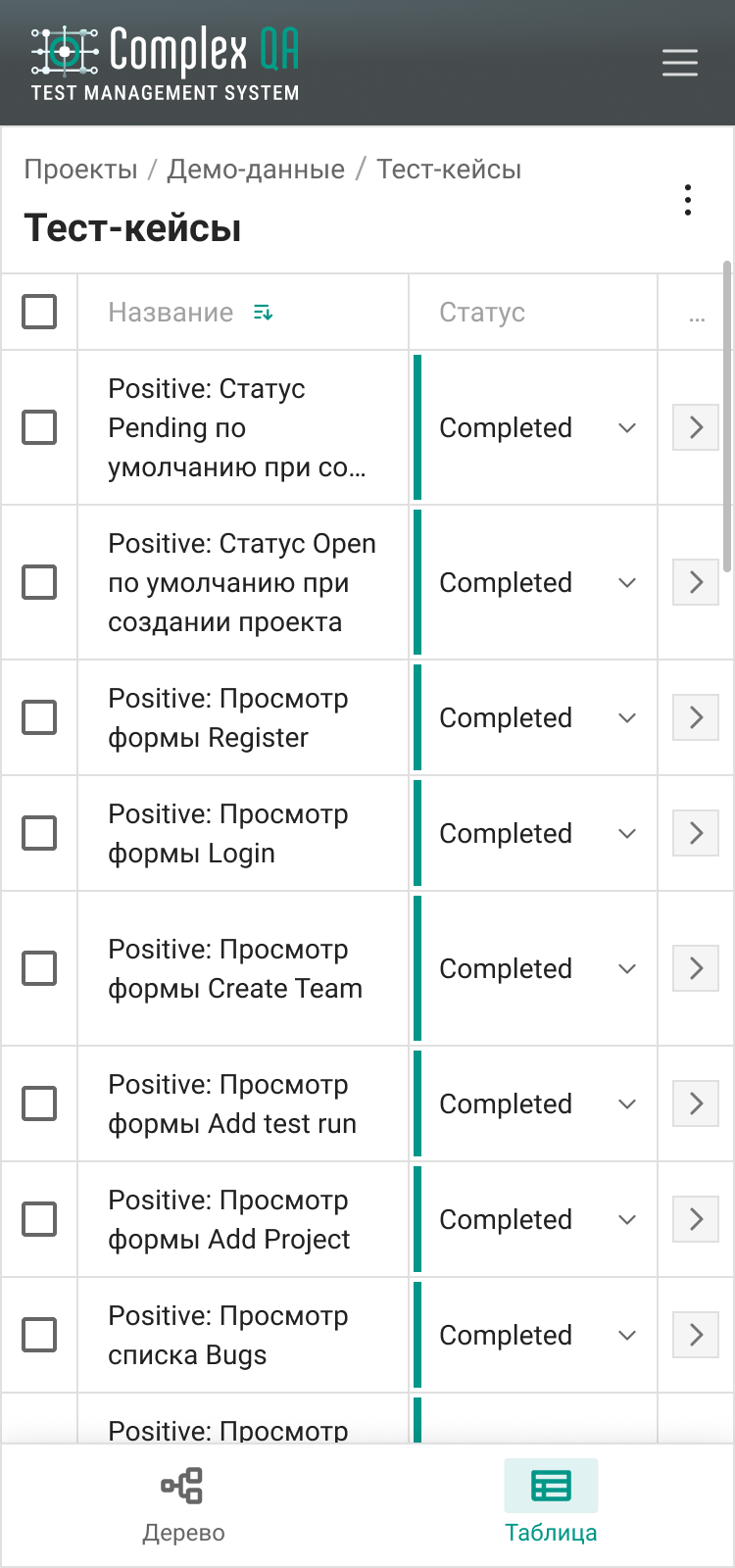Switch to the Дерево tab
The width and height of the screenshot is (735, 1568).
183,1505
